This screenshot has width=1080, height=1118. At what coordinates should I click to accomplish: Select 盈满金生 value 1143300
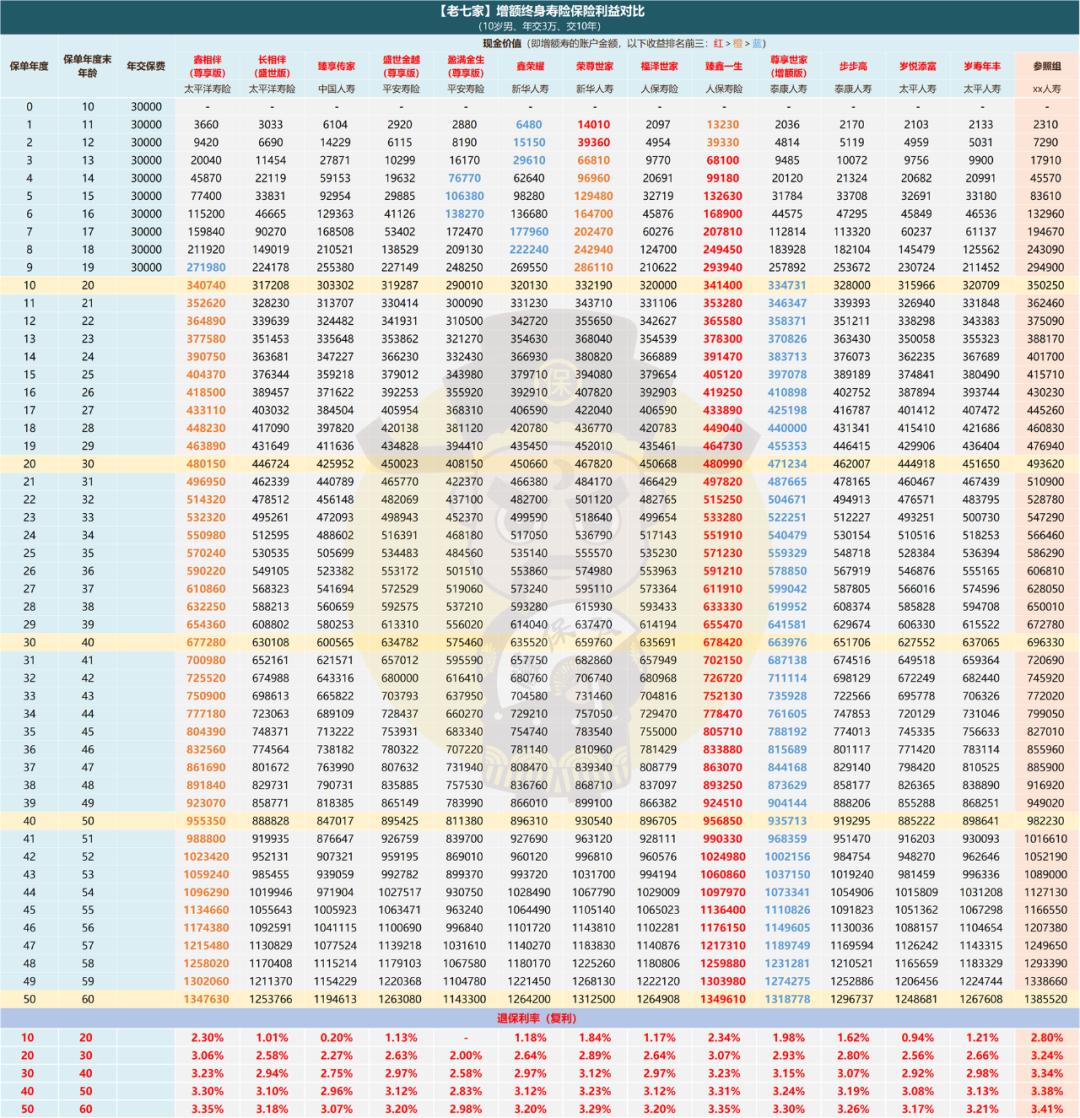[x=465, y=999]
